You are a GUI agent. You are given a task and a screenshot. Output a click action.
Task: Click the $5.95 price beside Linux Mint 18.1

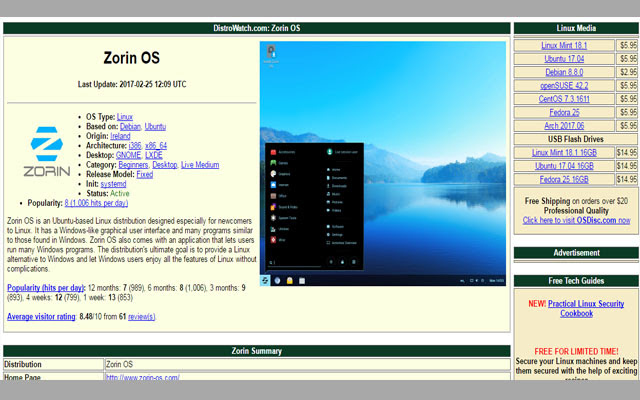[628, 45]
